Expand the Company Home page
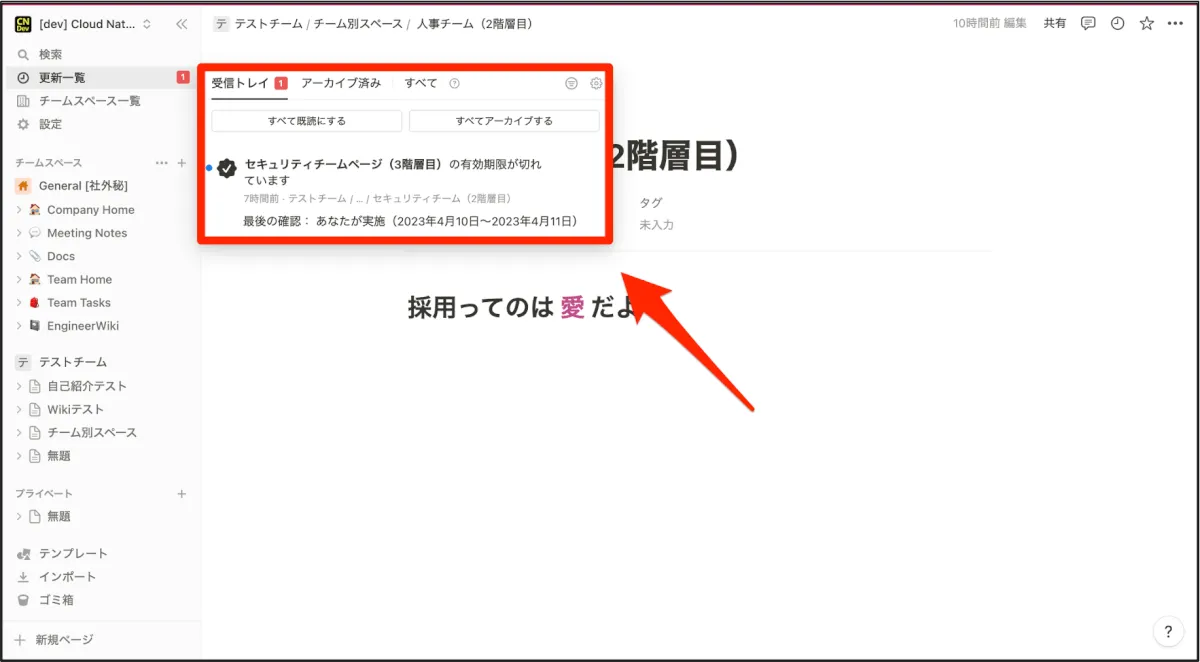Screen dimensions: 1200x662 click(19, 210)
